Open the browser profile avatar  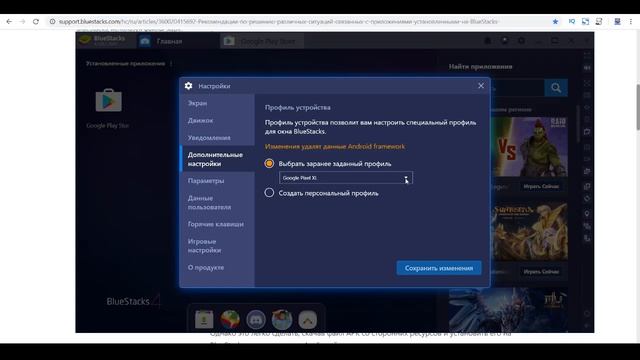coord(617,22)
